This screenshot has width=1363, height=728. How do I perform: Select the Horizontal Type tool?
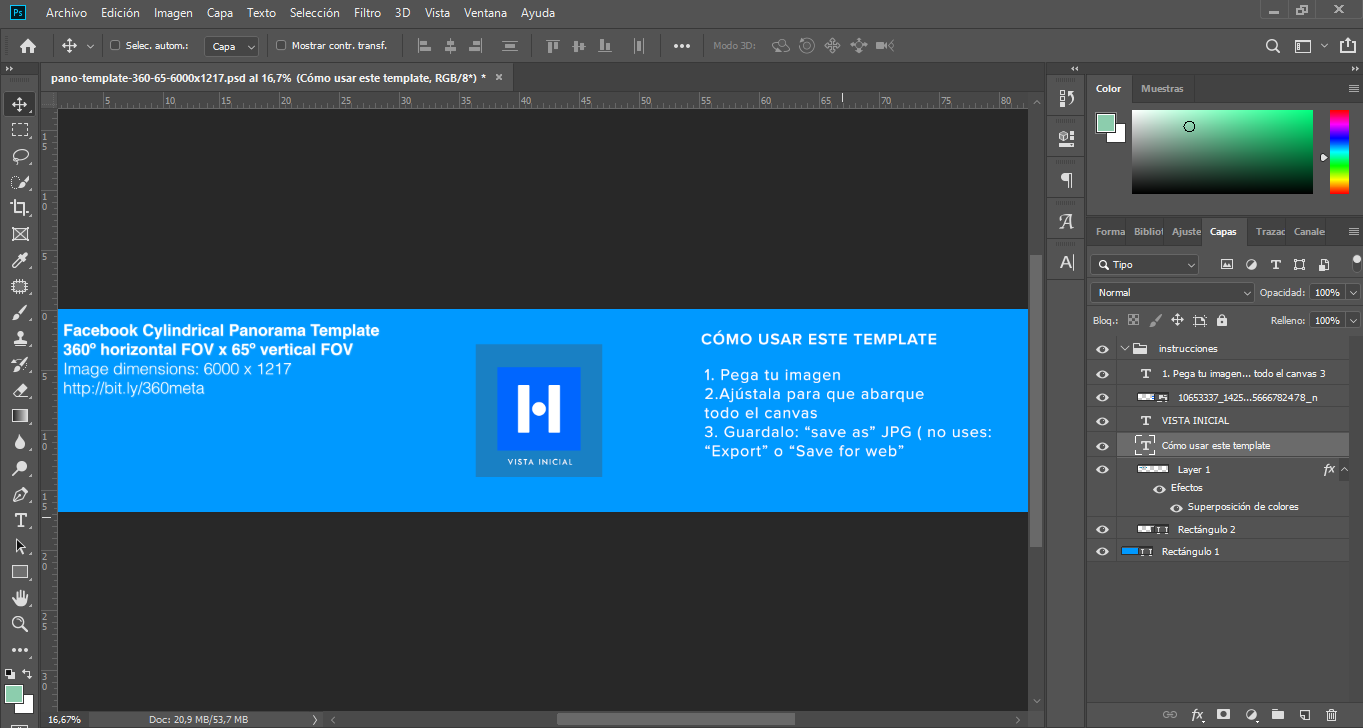point(20,520)
